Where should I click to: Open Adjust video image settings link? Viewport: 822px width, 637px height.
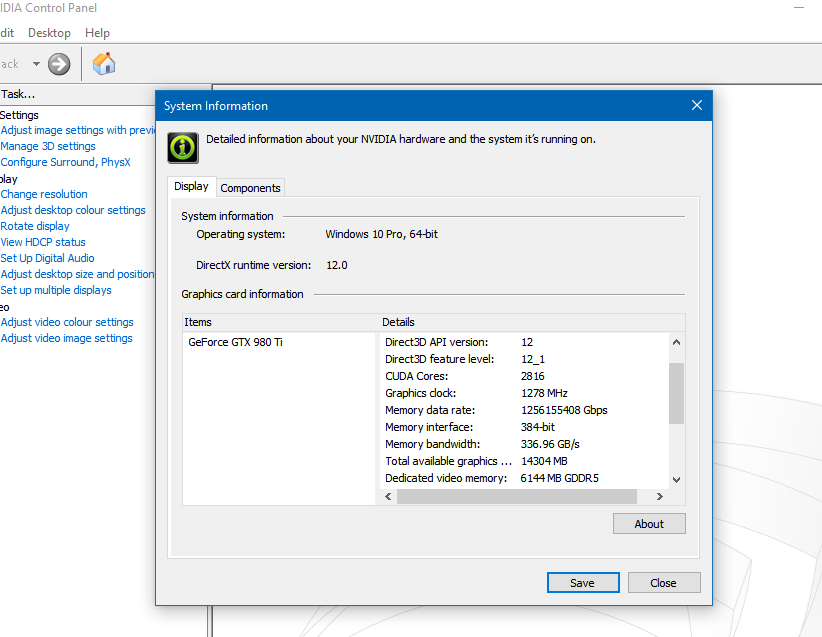pos(67,338)
